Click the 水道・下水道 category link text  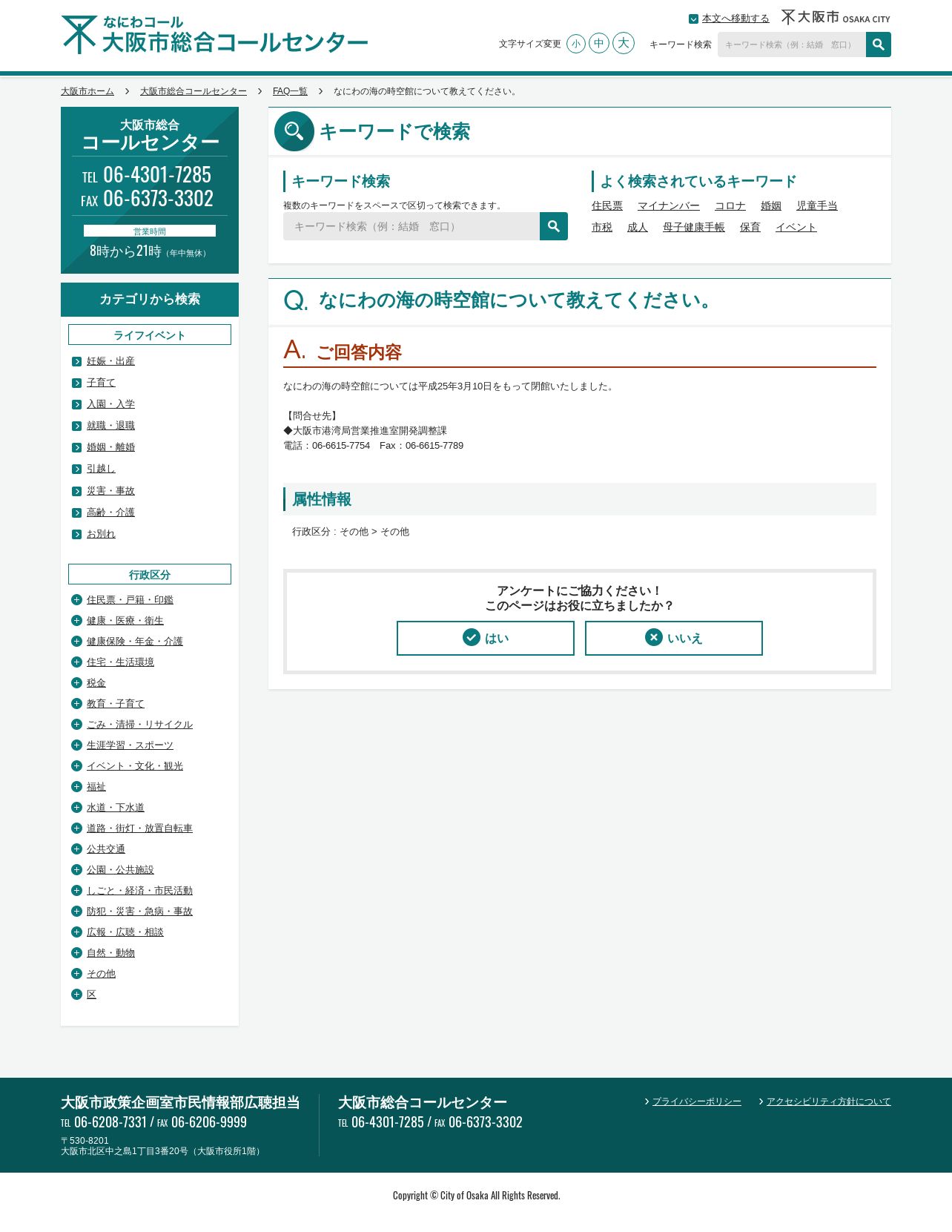coord(116,808)
